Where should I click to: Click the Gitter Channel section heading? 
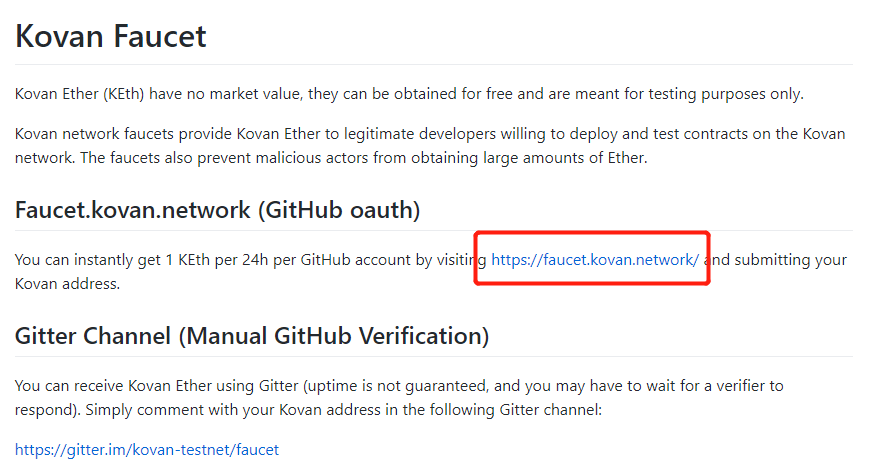[252, 335]
